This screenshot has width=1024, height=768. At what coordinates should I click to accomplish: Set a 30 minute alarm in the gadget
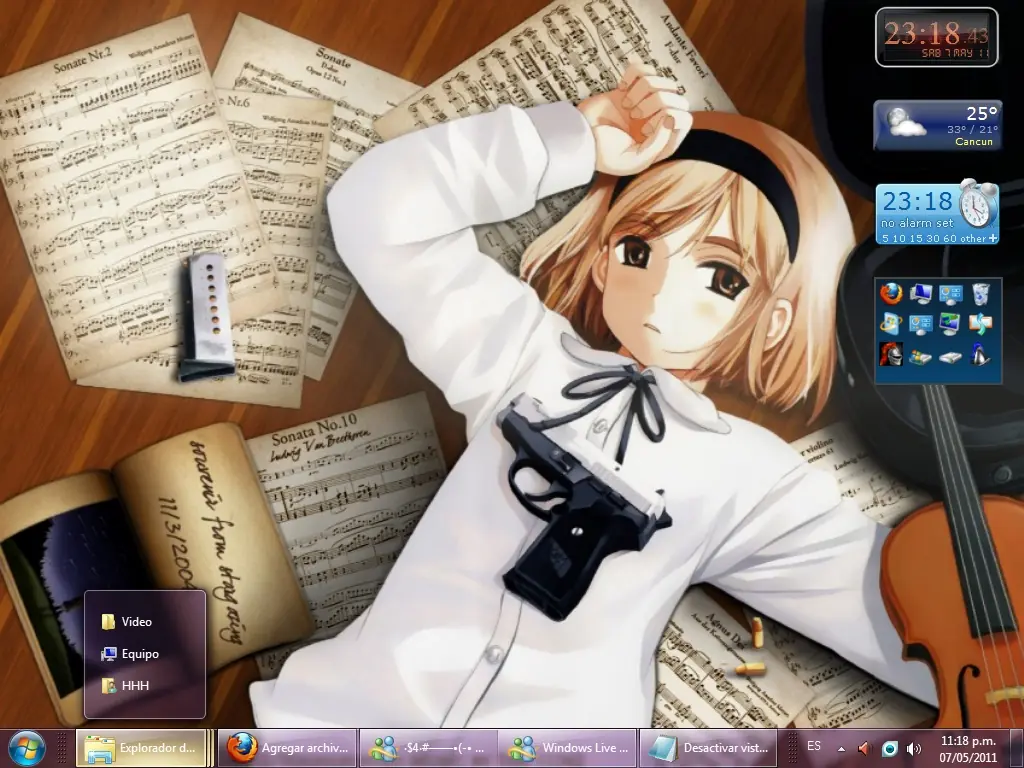click(x=931, y=238)
